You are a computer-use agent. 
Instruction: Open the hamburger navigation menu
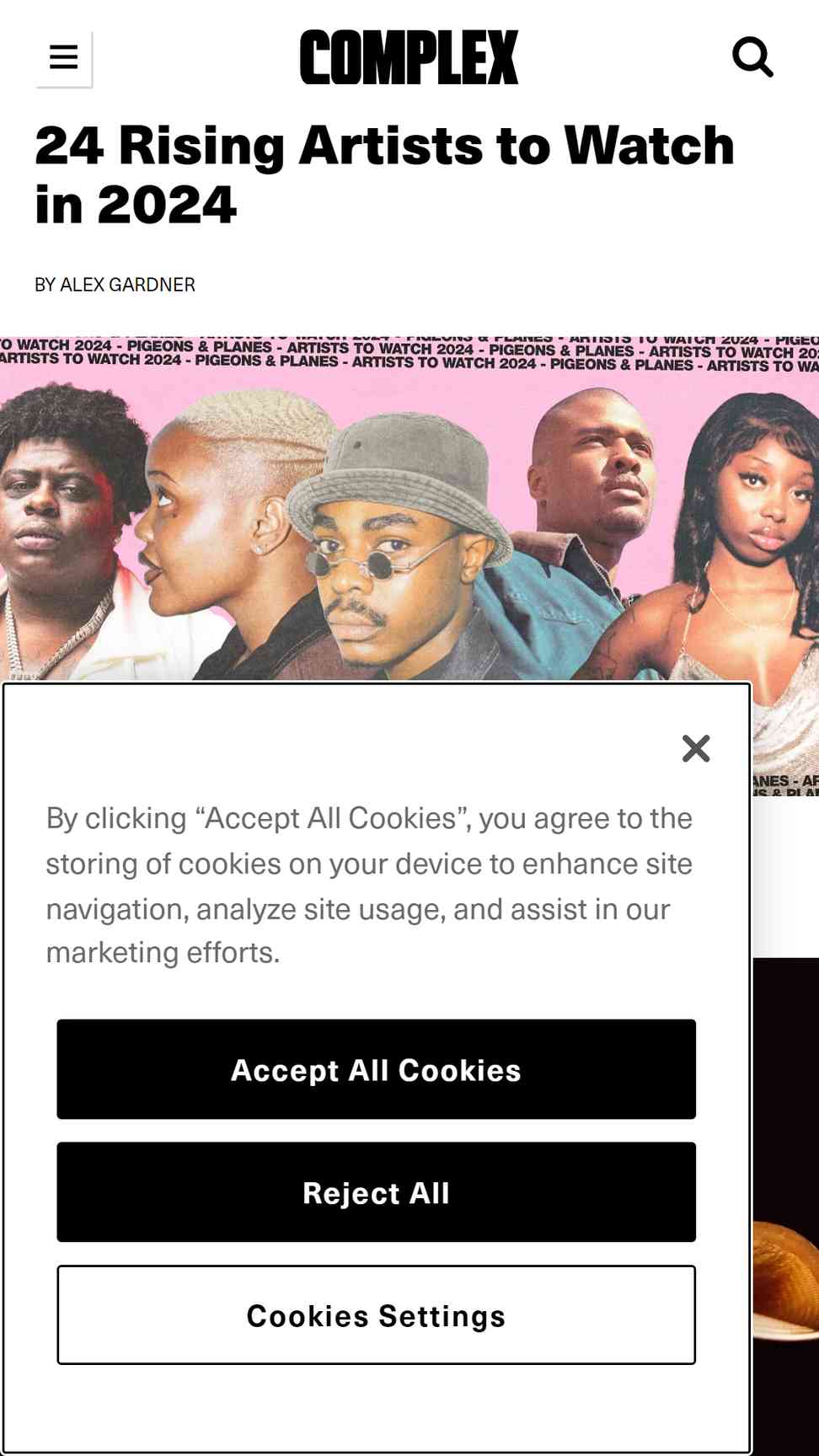pos(64,58)
